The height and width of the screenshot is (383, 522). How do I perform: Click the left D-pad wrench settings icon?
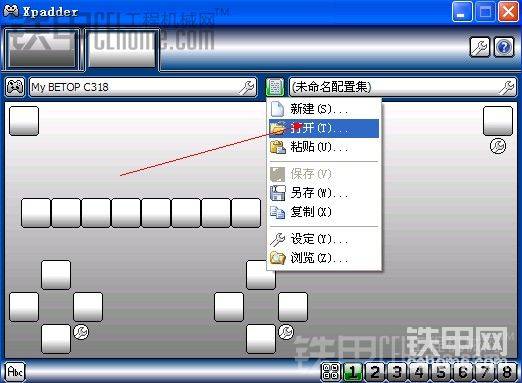(81, 332)
